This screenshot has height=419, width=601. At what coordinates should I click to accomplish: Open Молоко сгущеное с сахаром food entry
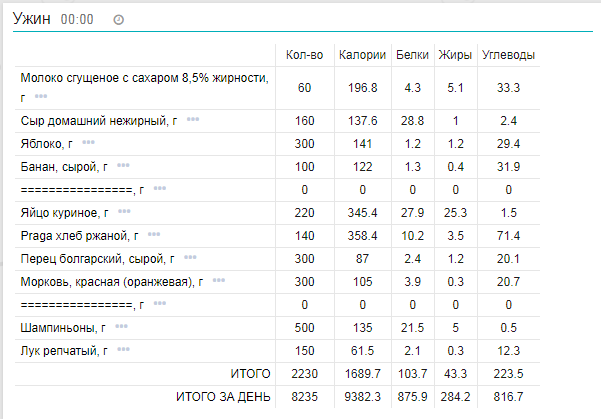144,78
